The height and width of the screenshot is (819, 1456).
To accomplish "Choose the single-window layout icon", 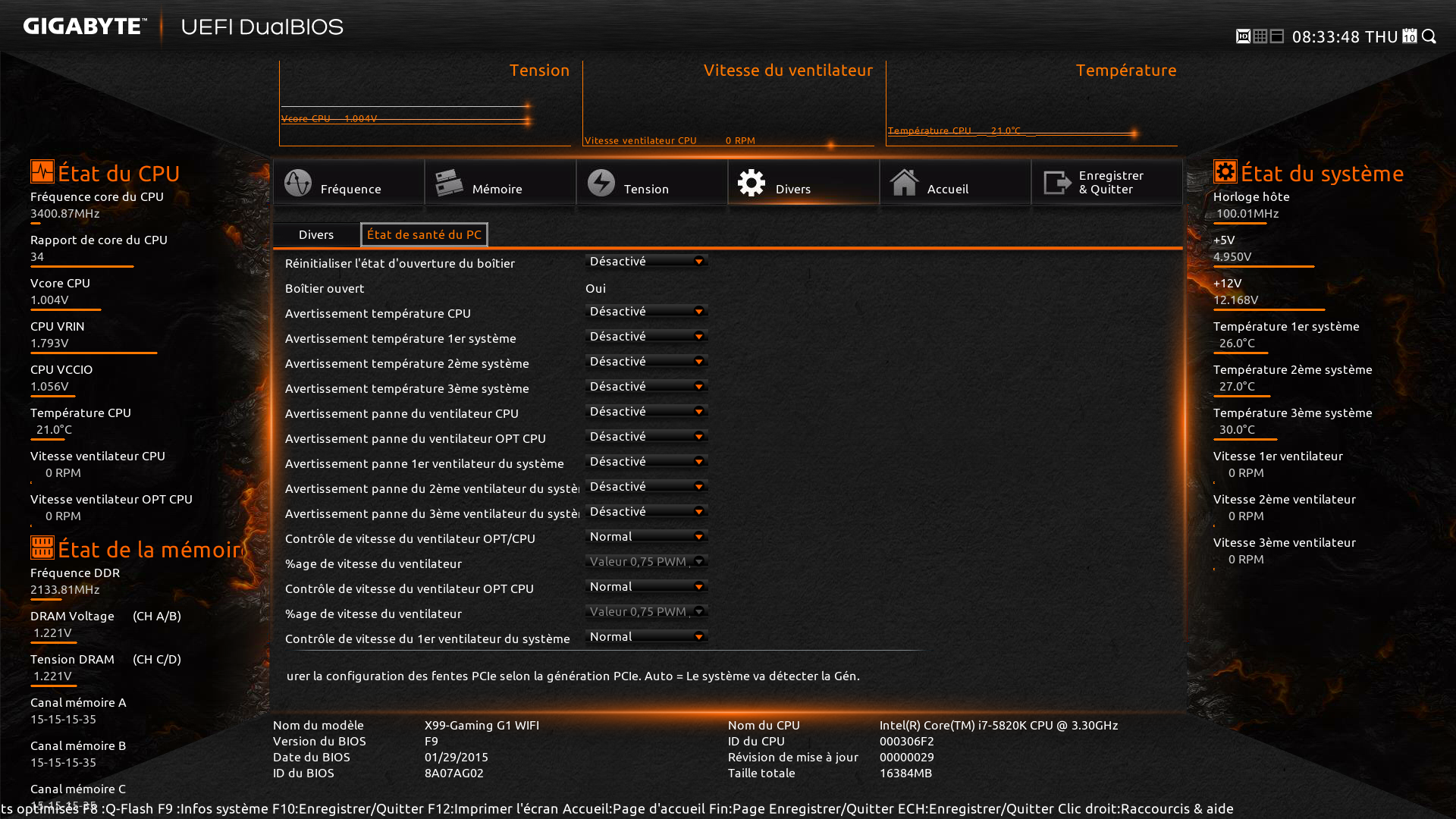I will pyautogui.click(x=1277, y=36).
